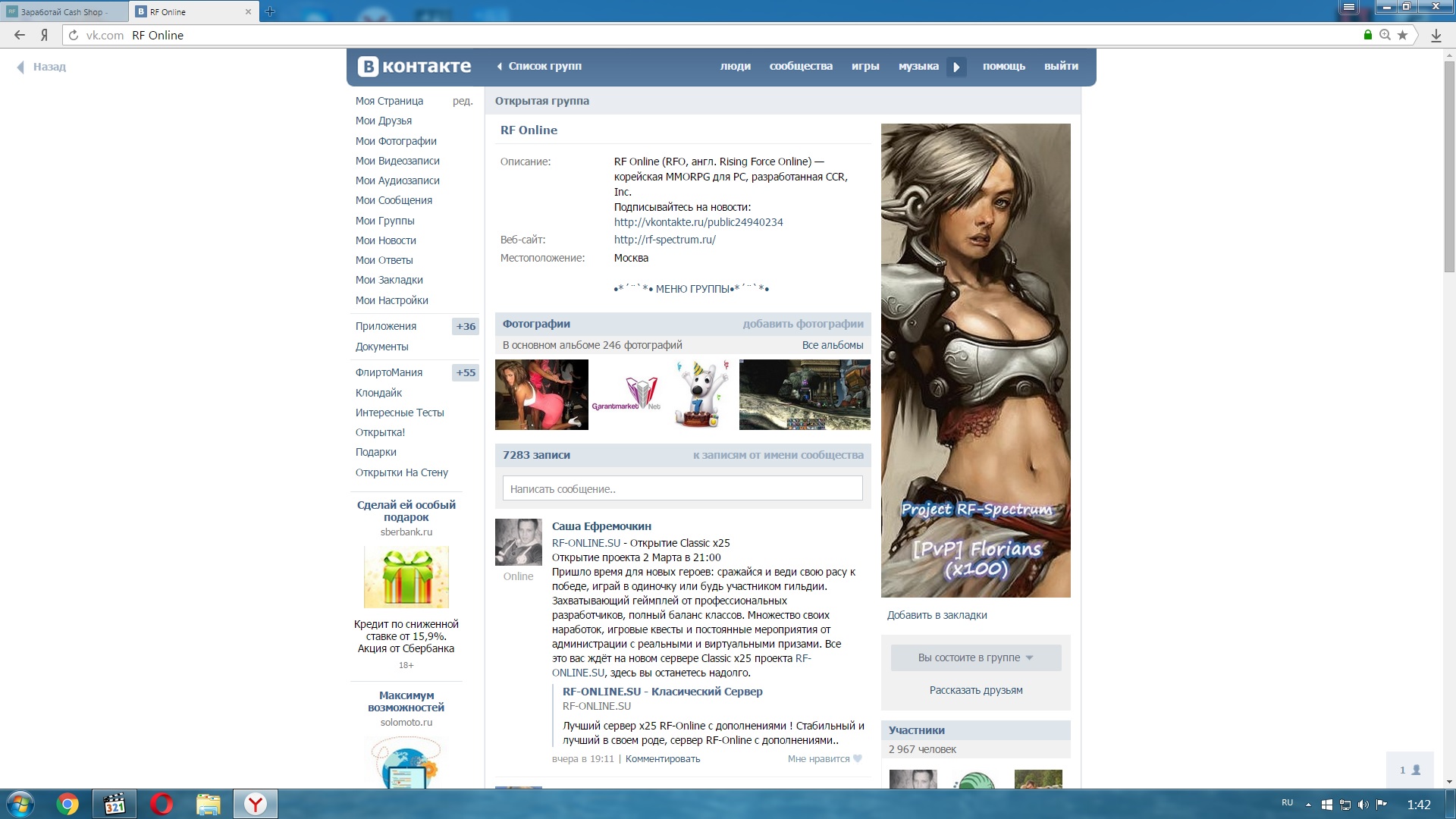The width and height of the screenshot is (1456, 819).
Task: Open Мои Сообщения
Action: 394,200
